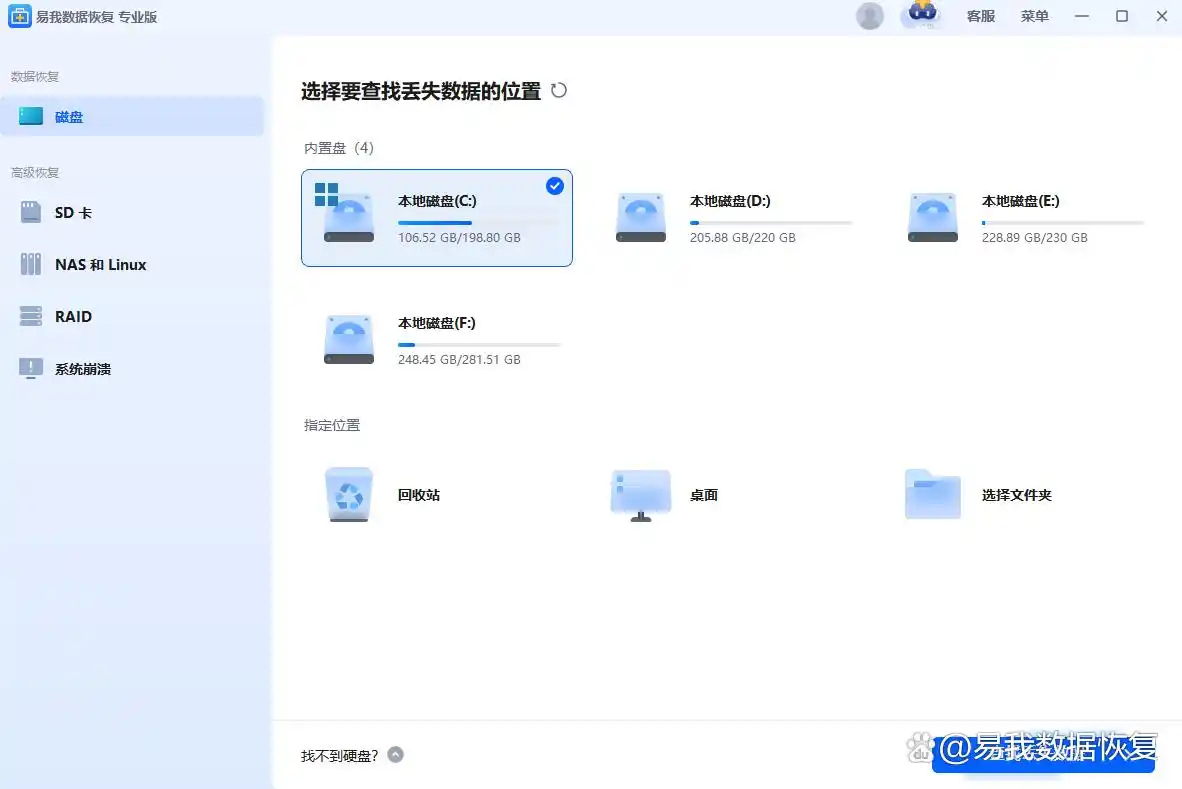
Task: Deselect the checkmark on 本地磁盘(C:)
Action: tap(554, 185)
